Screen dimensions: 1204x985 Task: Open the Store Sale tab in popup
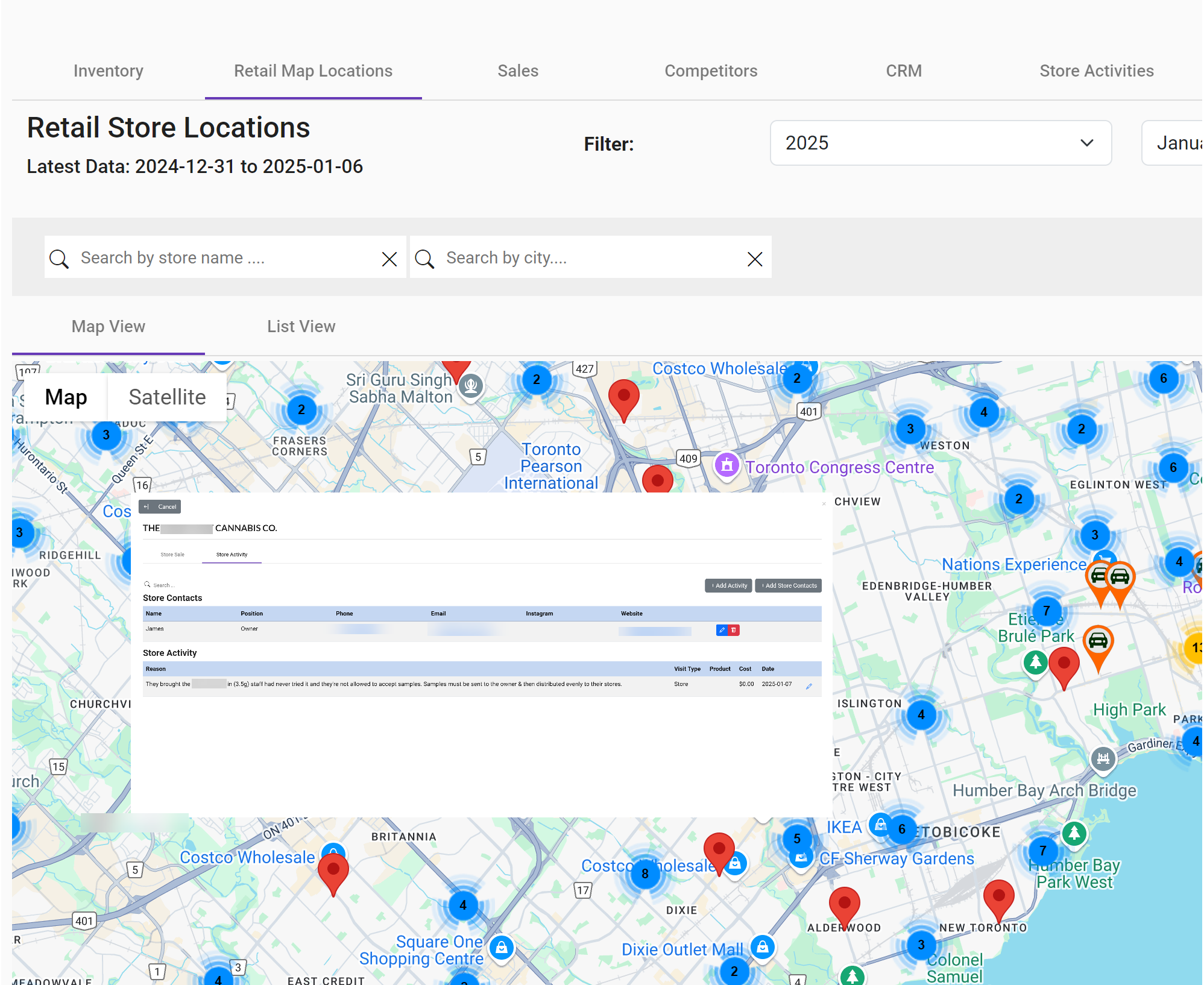click(172, 555)
